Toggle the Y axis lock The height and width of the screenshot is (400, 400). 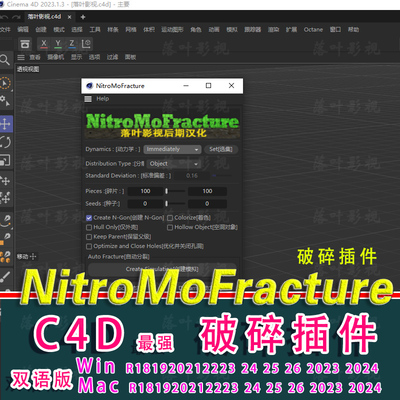pos(58,44)
